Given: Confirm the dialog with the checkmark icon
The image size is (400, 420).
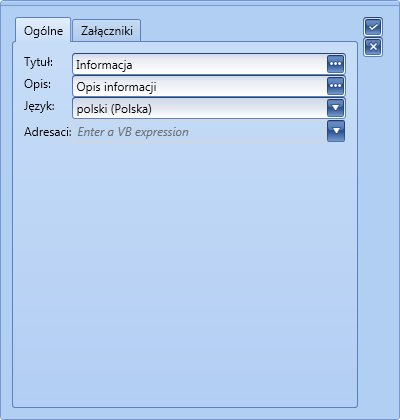Looking at the screenshot, I should click(x=373, y=27).
